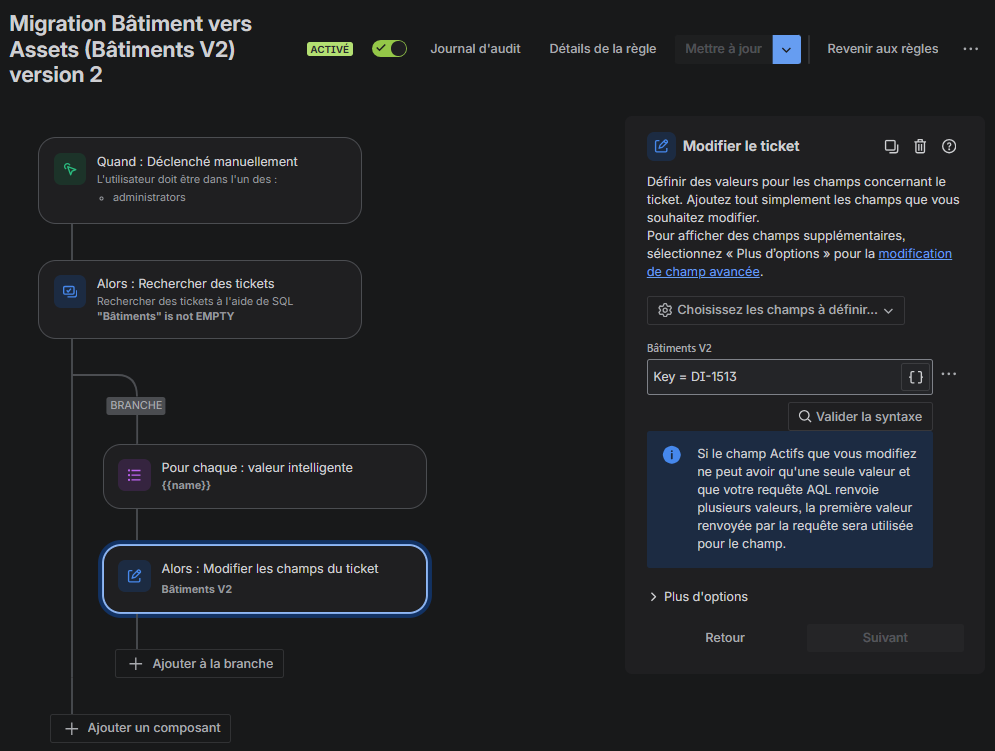Open Journal d'audit
995x751 pixels.
(x=475, y=49)
